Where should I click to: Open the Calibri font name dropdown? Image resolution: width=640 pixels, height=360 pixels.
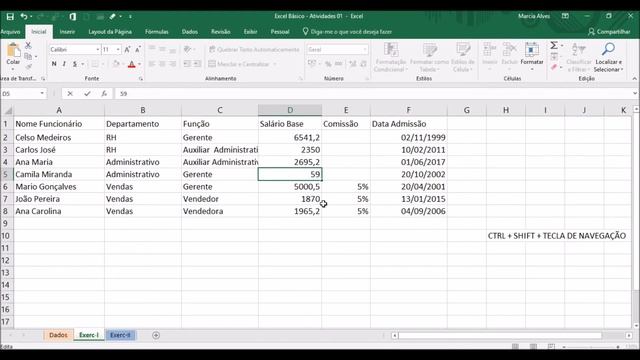(x=98, y=49)
